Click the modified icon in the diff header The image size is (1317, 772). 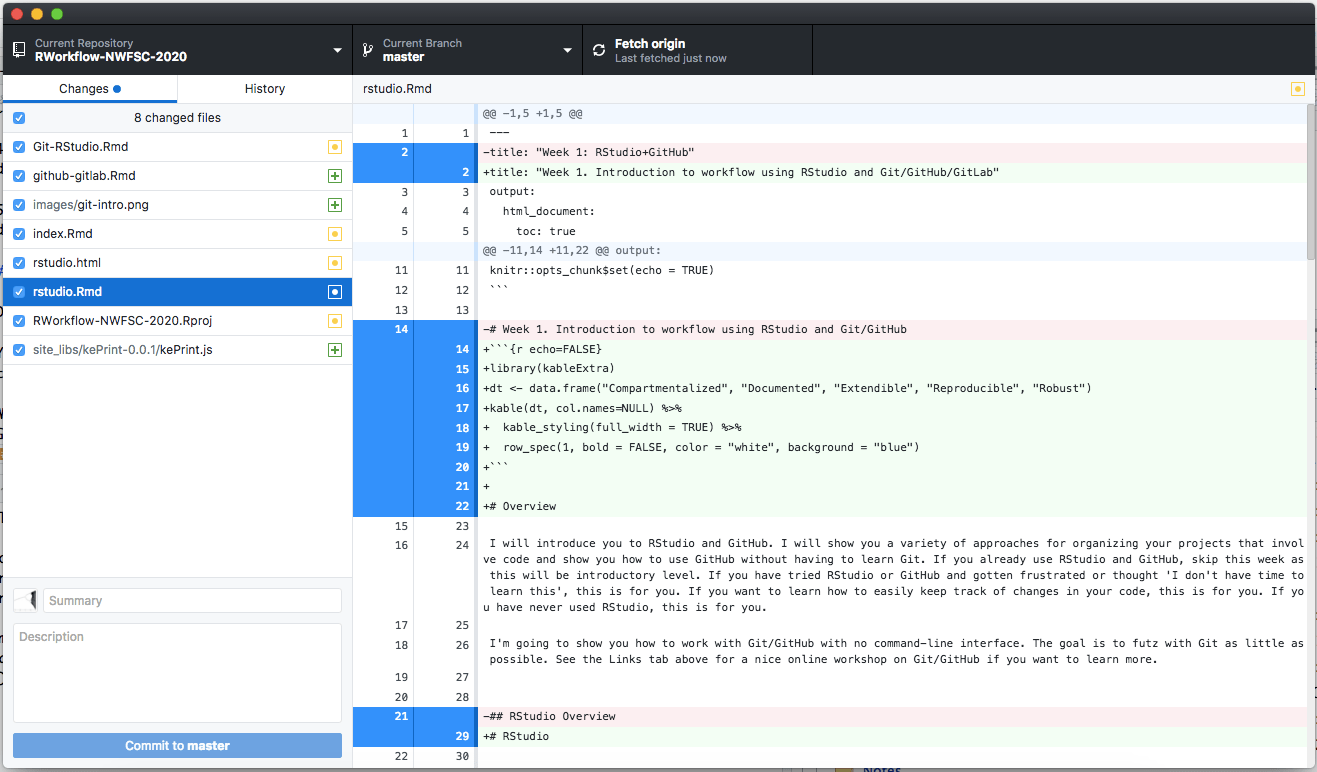point(1298,89)
